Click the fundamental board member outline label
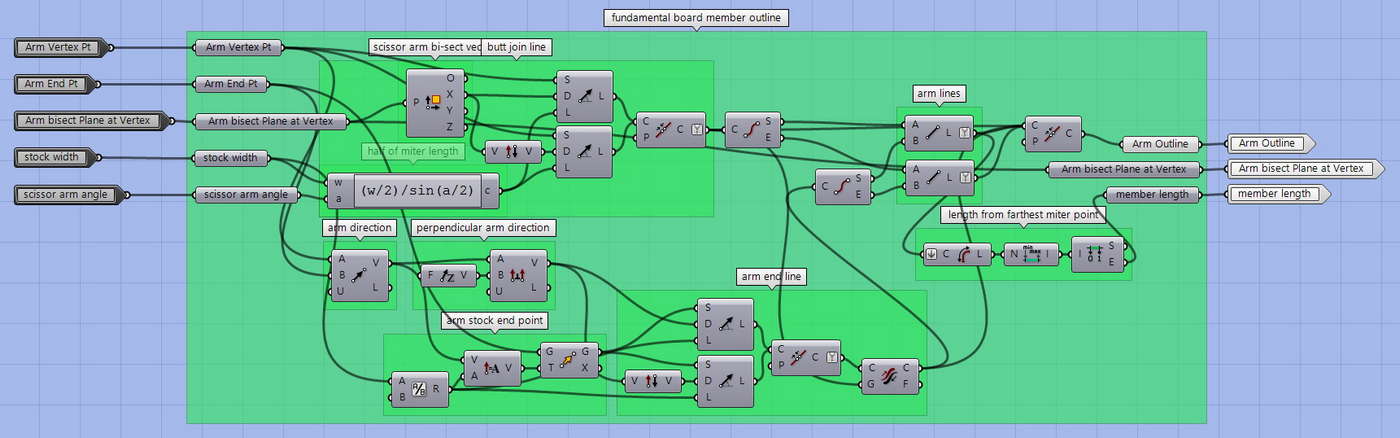The height and width of the screenshot is (438, 1400). click(696, 18)
